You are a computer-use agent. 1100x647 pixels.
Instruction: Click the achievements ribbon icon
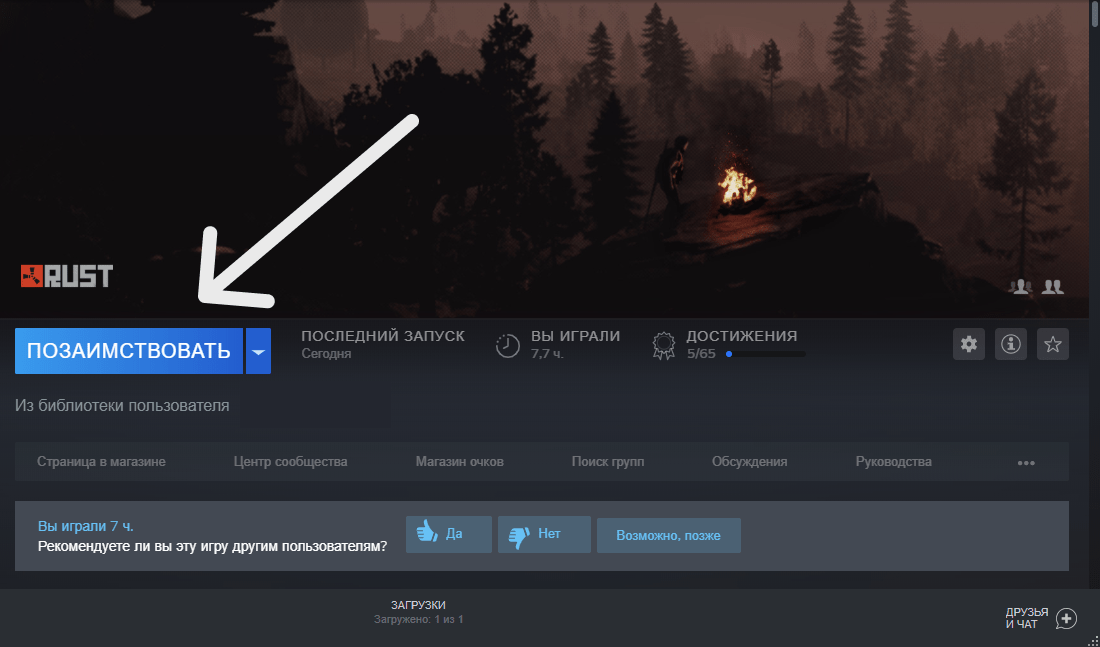point(664,346)
